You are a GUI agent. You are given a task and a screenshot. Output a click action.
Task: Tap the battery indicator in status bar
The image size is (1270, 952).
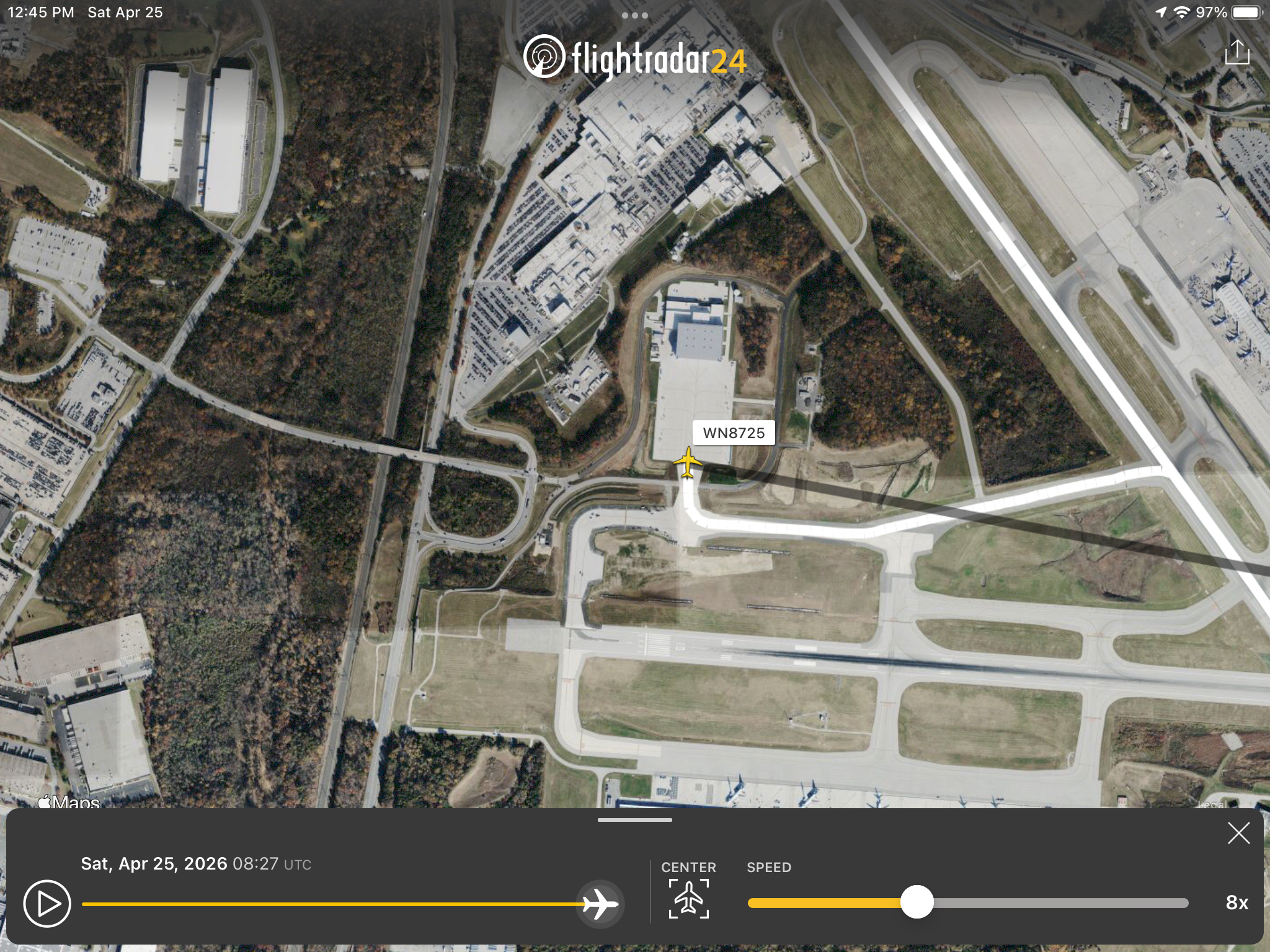[1247, 12]
